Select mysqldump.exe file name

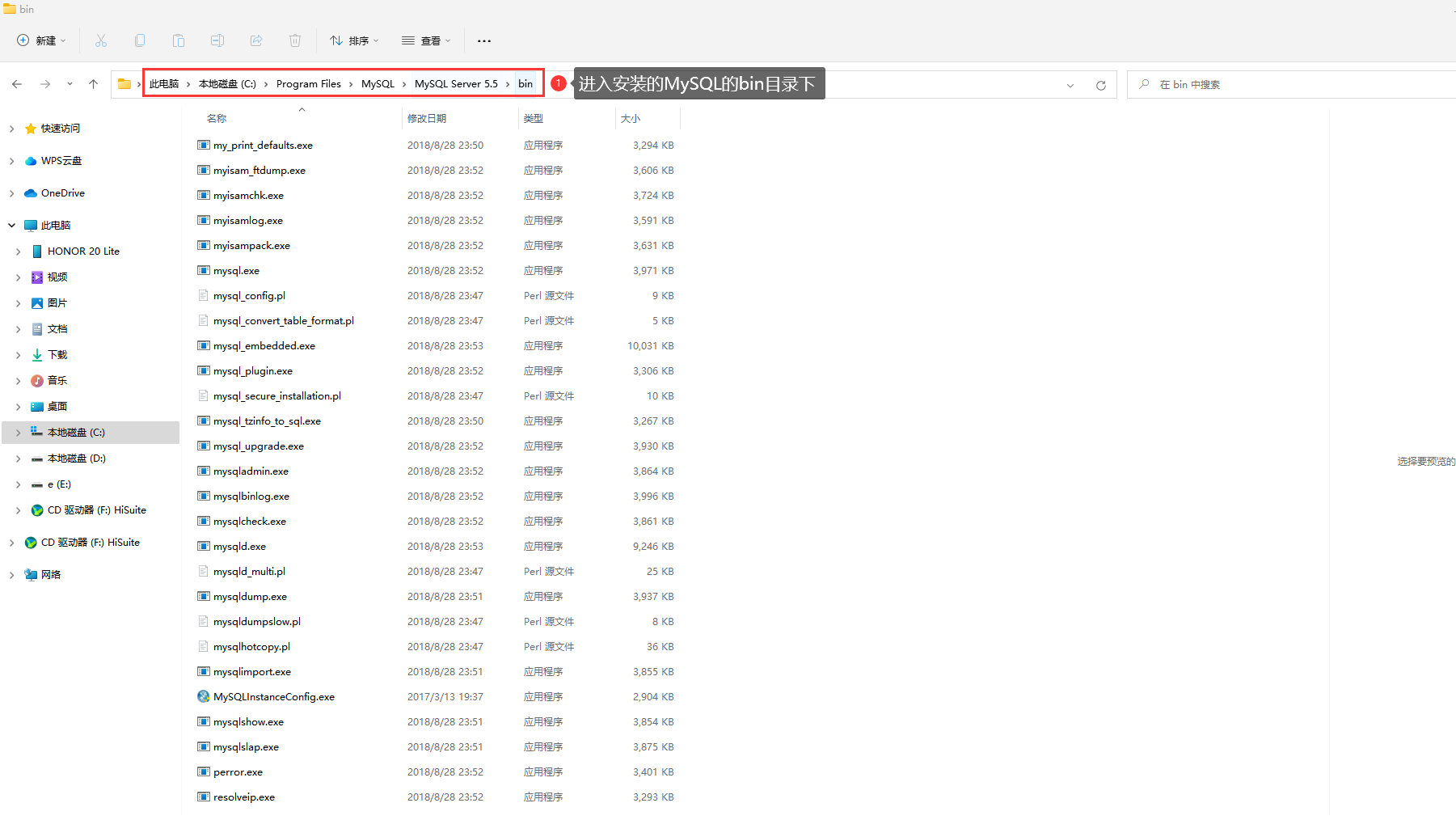point(250,596)
